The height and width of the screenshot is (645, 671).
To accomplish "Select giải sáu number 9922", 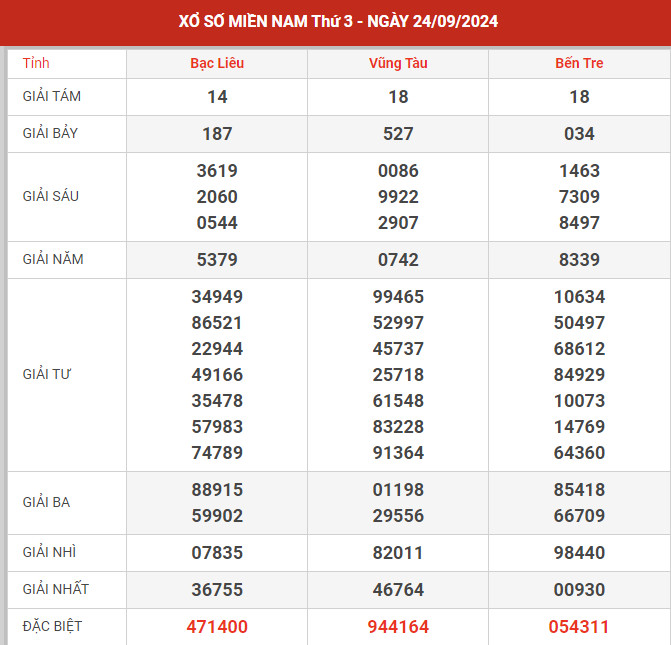I will click(398, 197).
